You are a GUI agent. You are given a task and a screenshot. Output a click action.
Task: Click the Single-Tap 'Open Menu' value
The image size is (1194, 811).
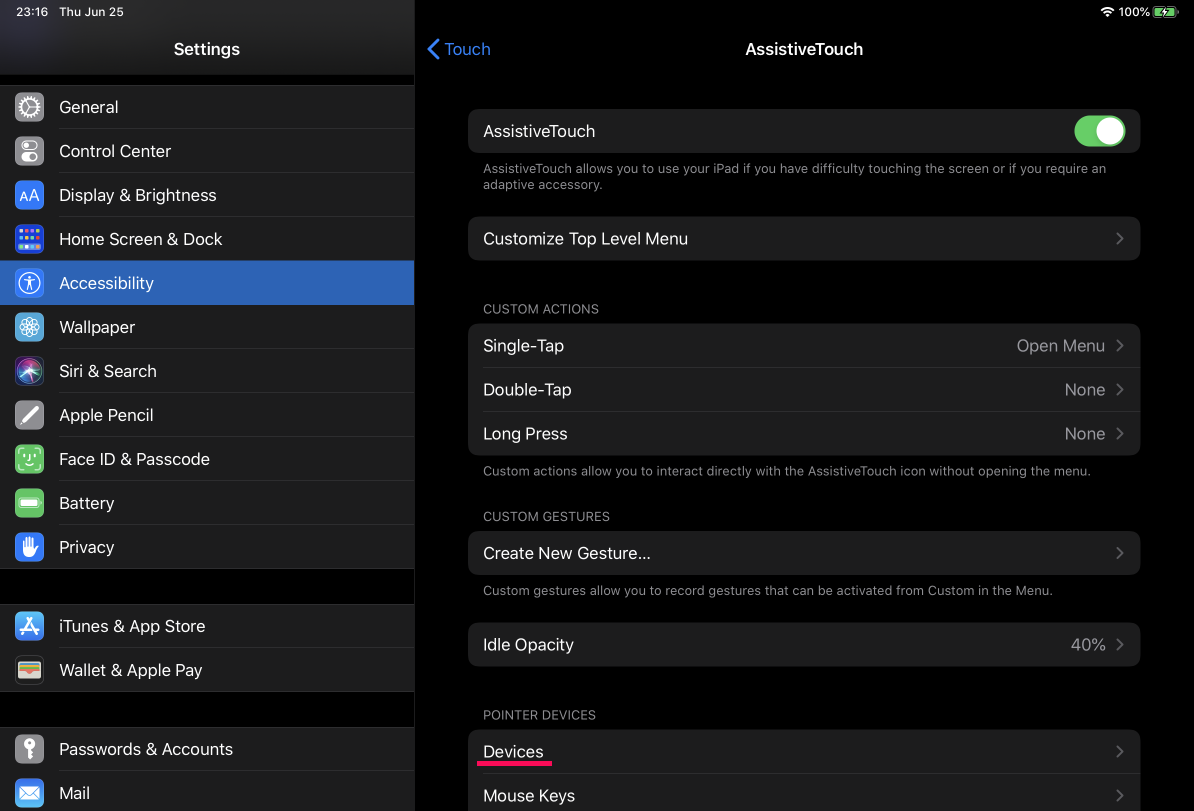click(1061, 346)
